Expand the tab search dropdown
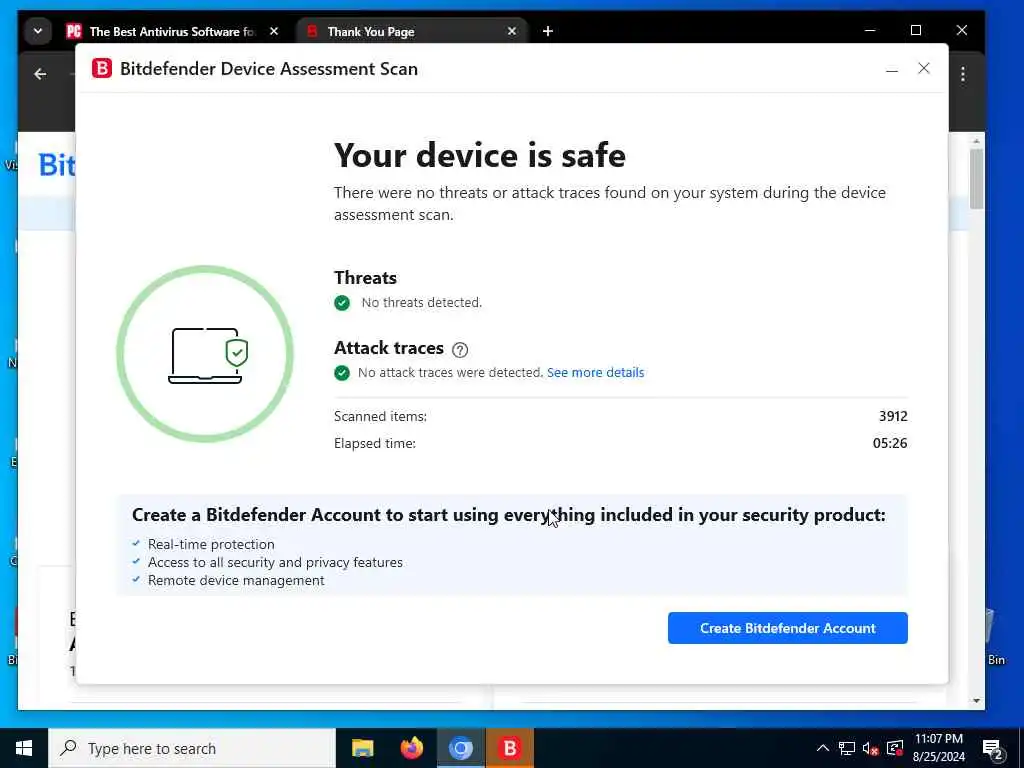The image size is (1024, 768). point(38,31)
